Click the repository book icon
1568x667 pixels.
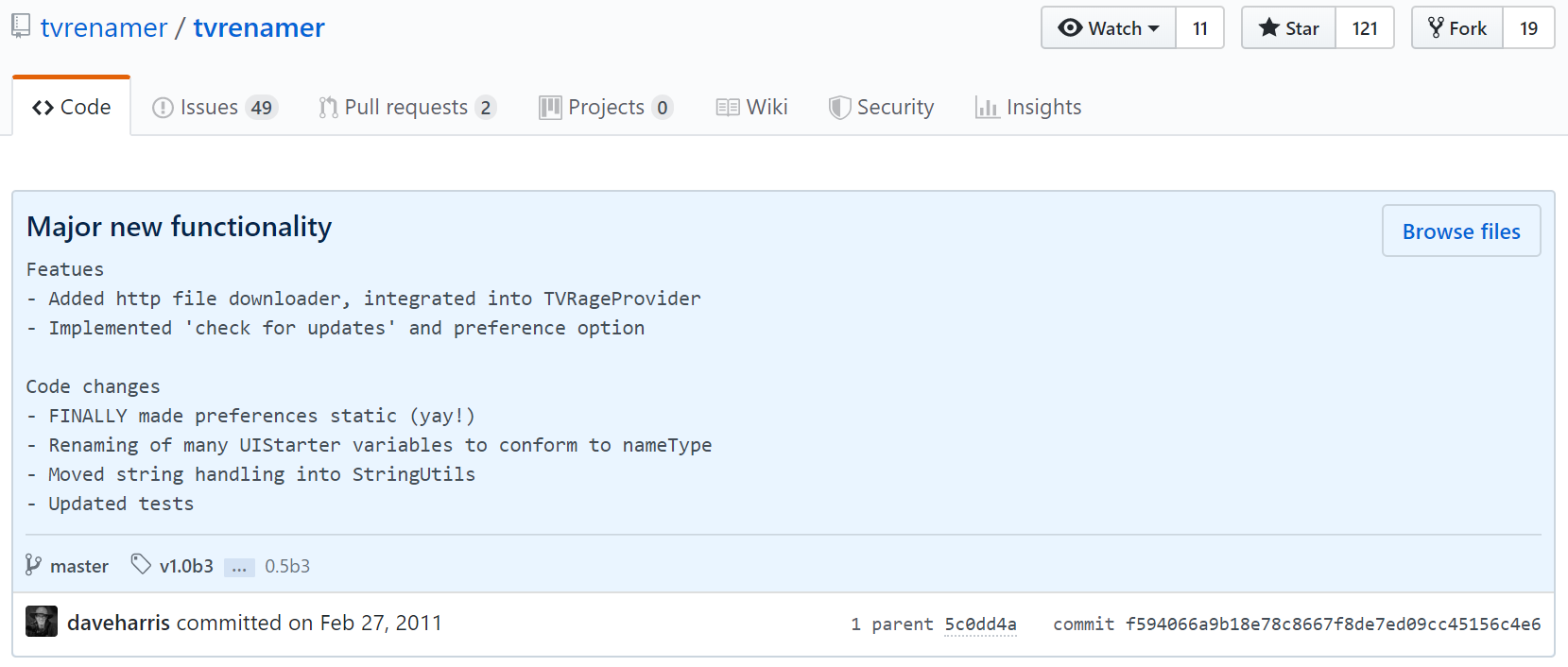click(x=21, y=26)
